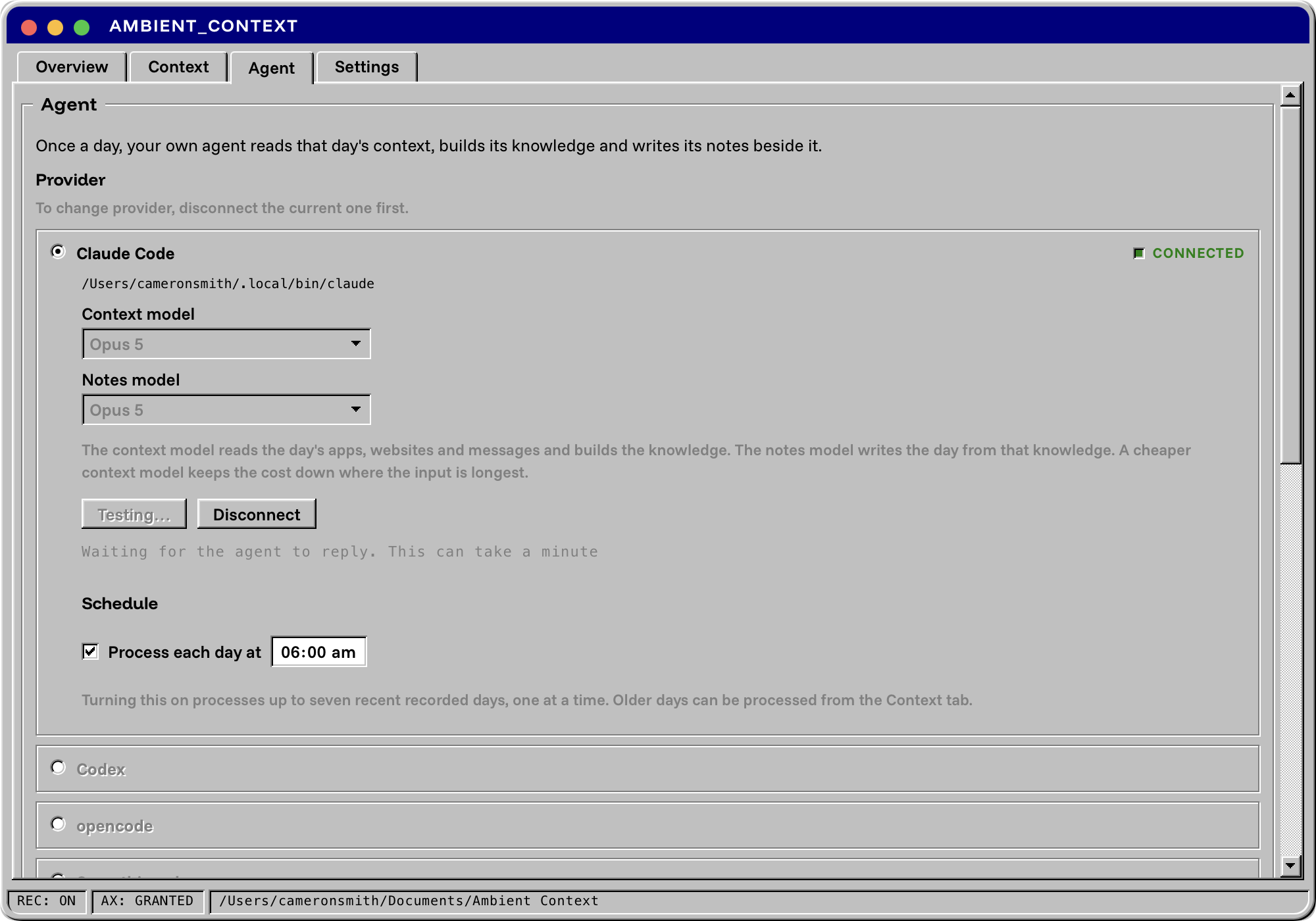1316x921 pixels.
Task: Click the Notes model label
Action: (131, 380)
